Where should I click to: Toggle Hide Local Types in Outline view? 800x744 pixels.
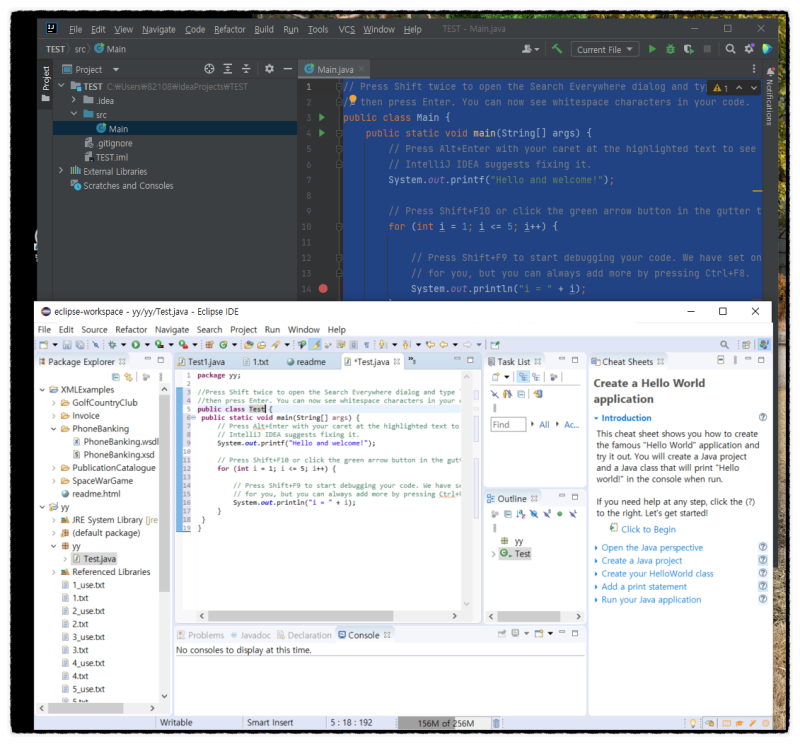coord(573,514)
